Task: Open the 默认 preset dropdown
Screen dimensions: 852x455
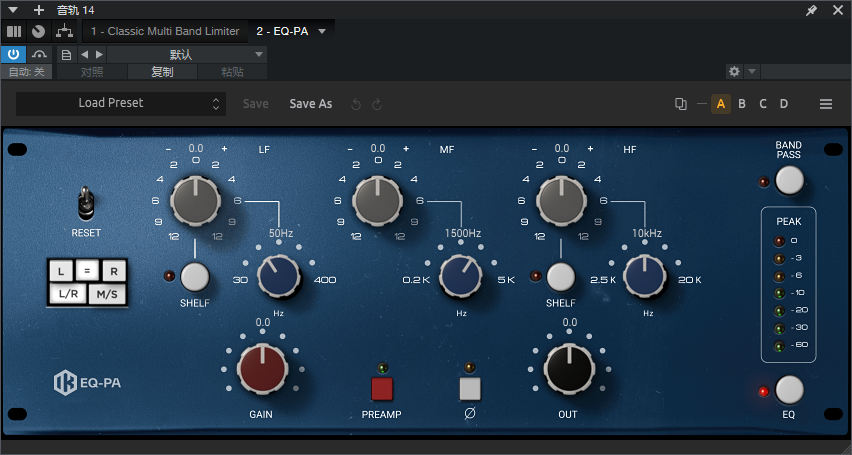Action: click(186, 55)
